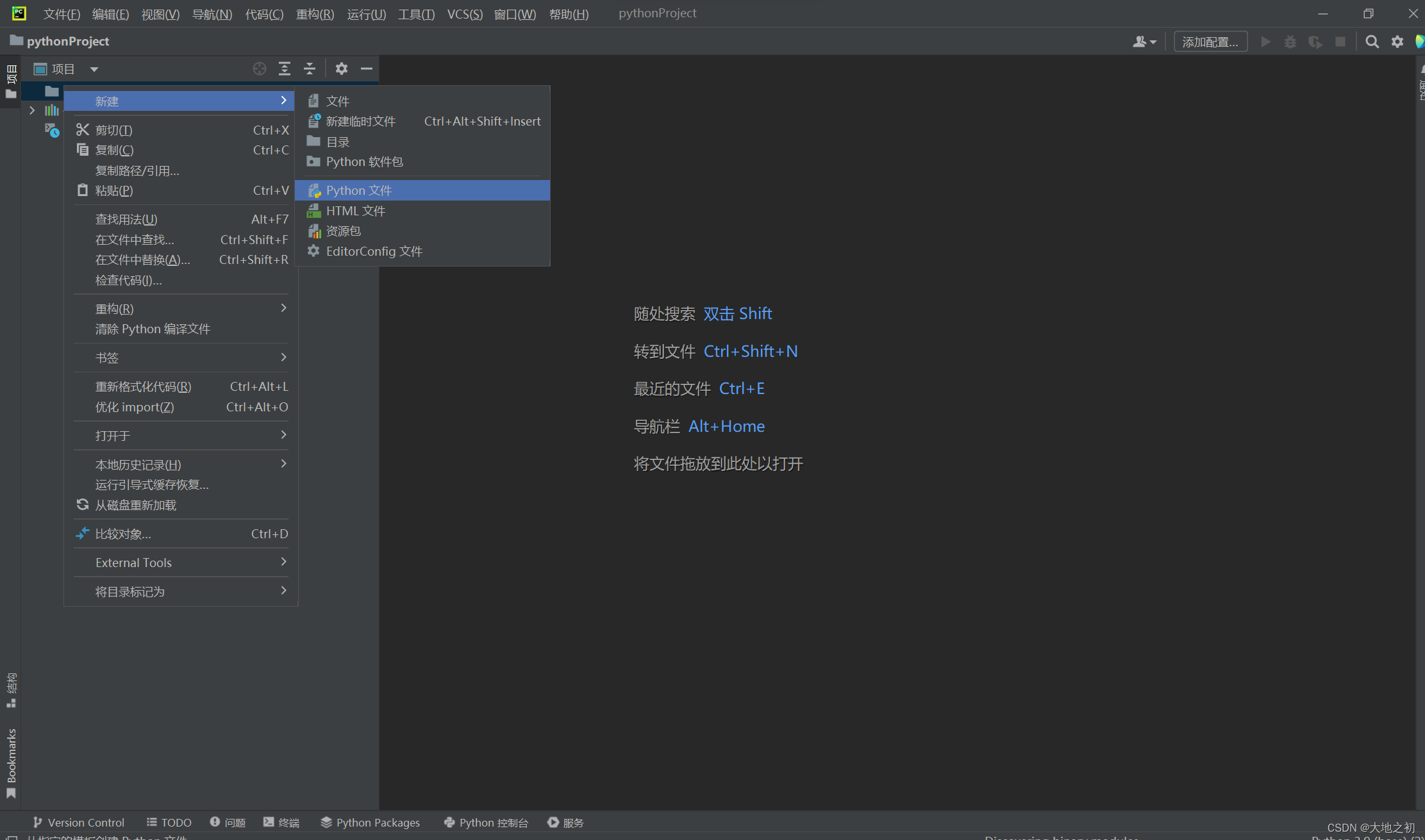The image size is (1425, 840).
Task: Open the user account icon dropdown
Action: tap(1144, 42)
